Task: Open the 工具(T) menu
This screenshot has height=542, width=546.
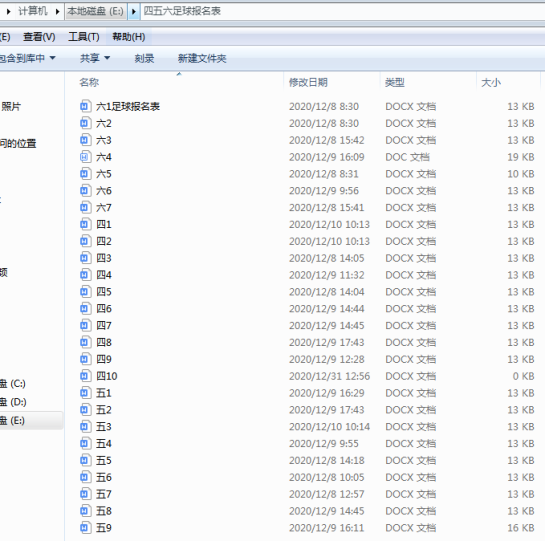Action: pyautogui.click(x=84, y=37)
